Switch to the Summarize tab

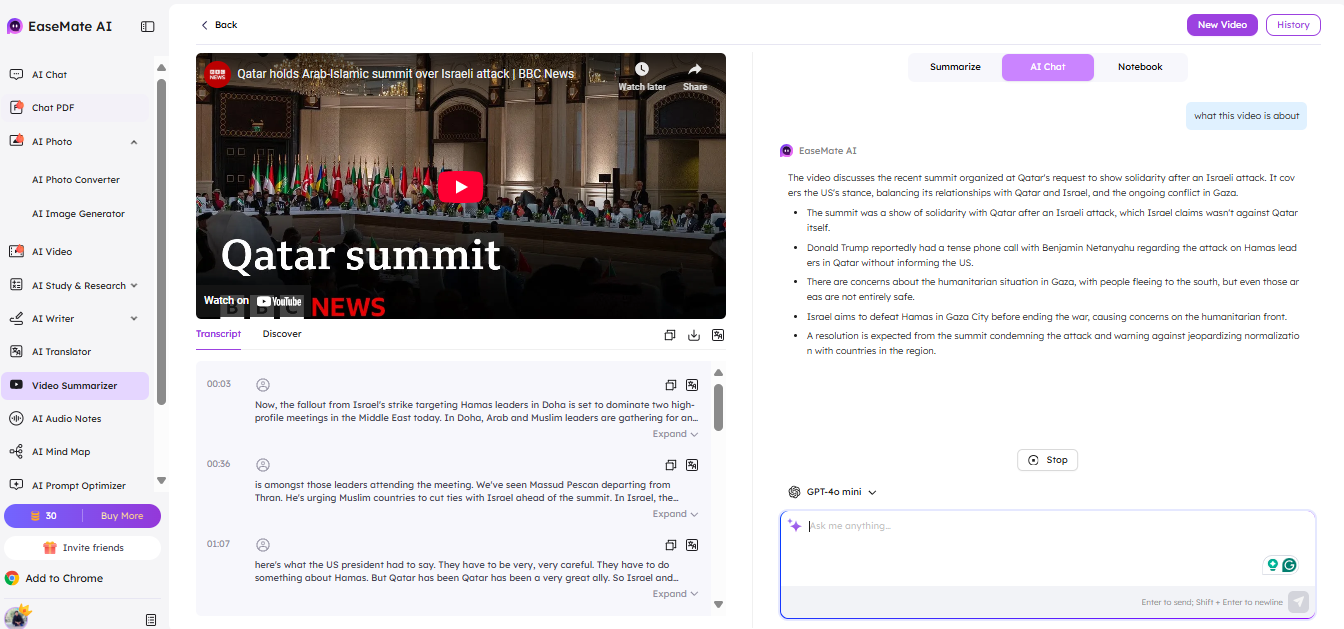click(955, 67)
